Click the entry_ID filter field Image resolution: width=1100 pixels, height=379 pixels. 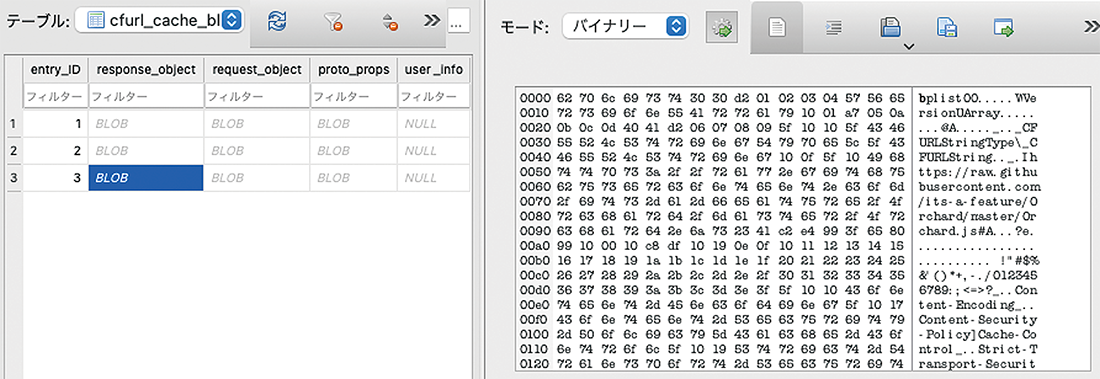tap(55, 96)
